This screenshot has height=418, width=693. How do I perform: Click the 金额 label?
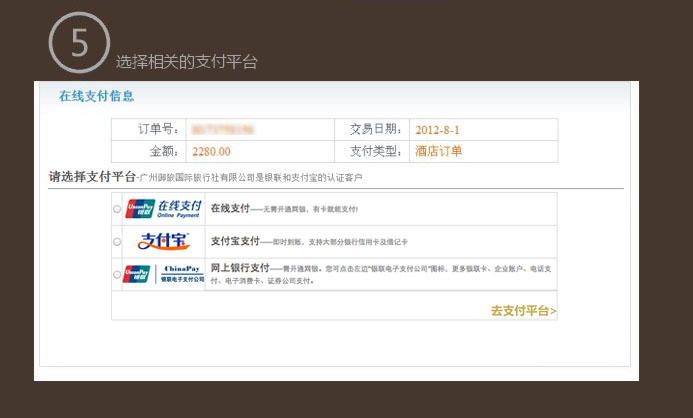click(x=164, y=151)
